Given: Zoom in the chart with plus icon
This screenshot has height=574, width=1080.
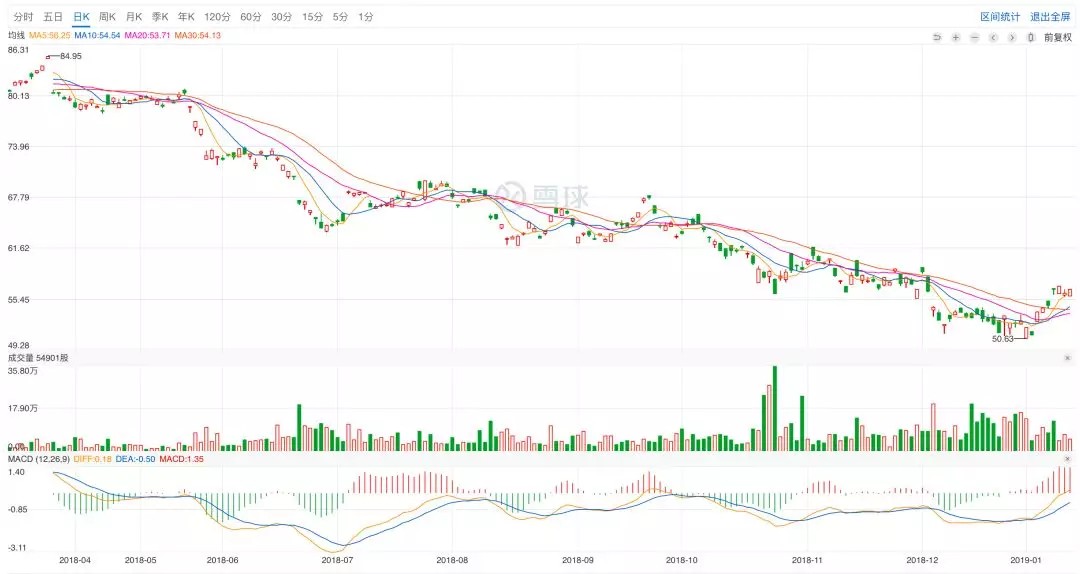Looking at the screenshot, I should tap(956, 37).
